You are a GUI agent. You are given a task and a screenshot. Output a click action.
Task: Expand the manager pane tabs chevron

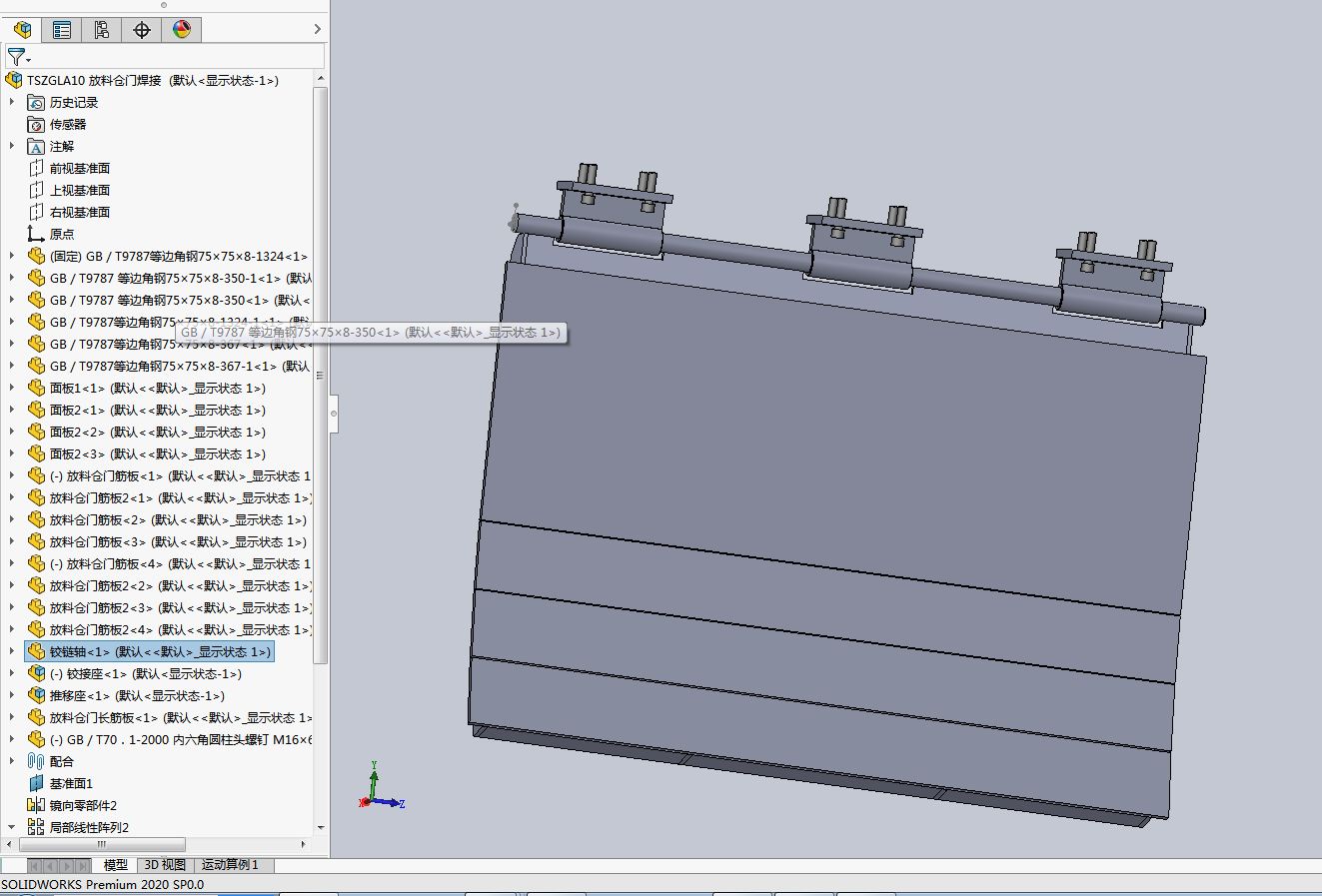point(318,30)
